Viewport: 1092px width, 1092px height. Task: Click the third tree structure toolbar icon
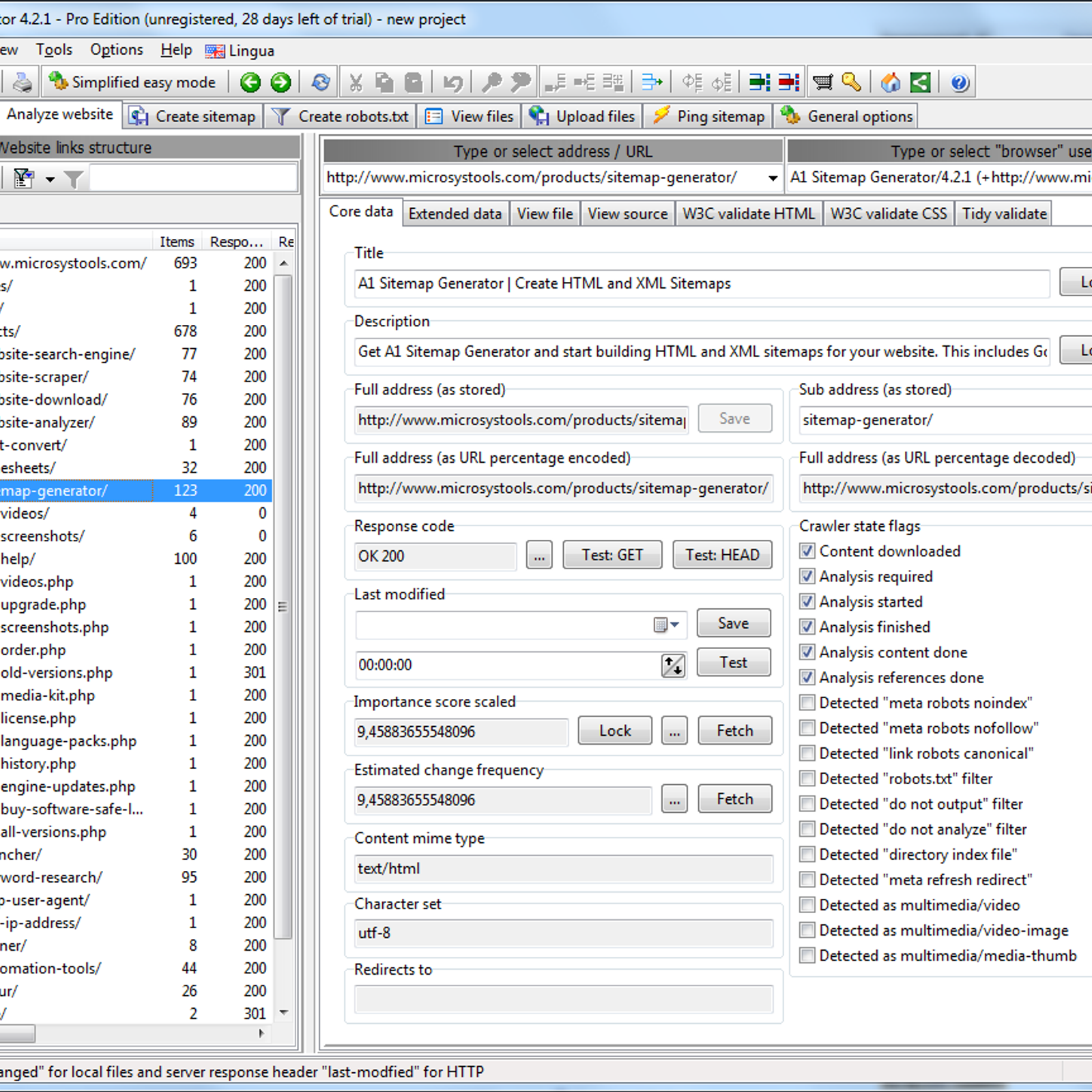point(613,83)
